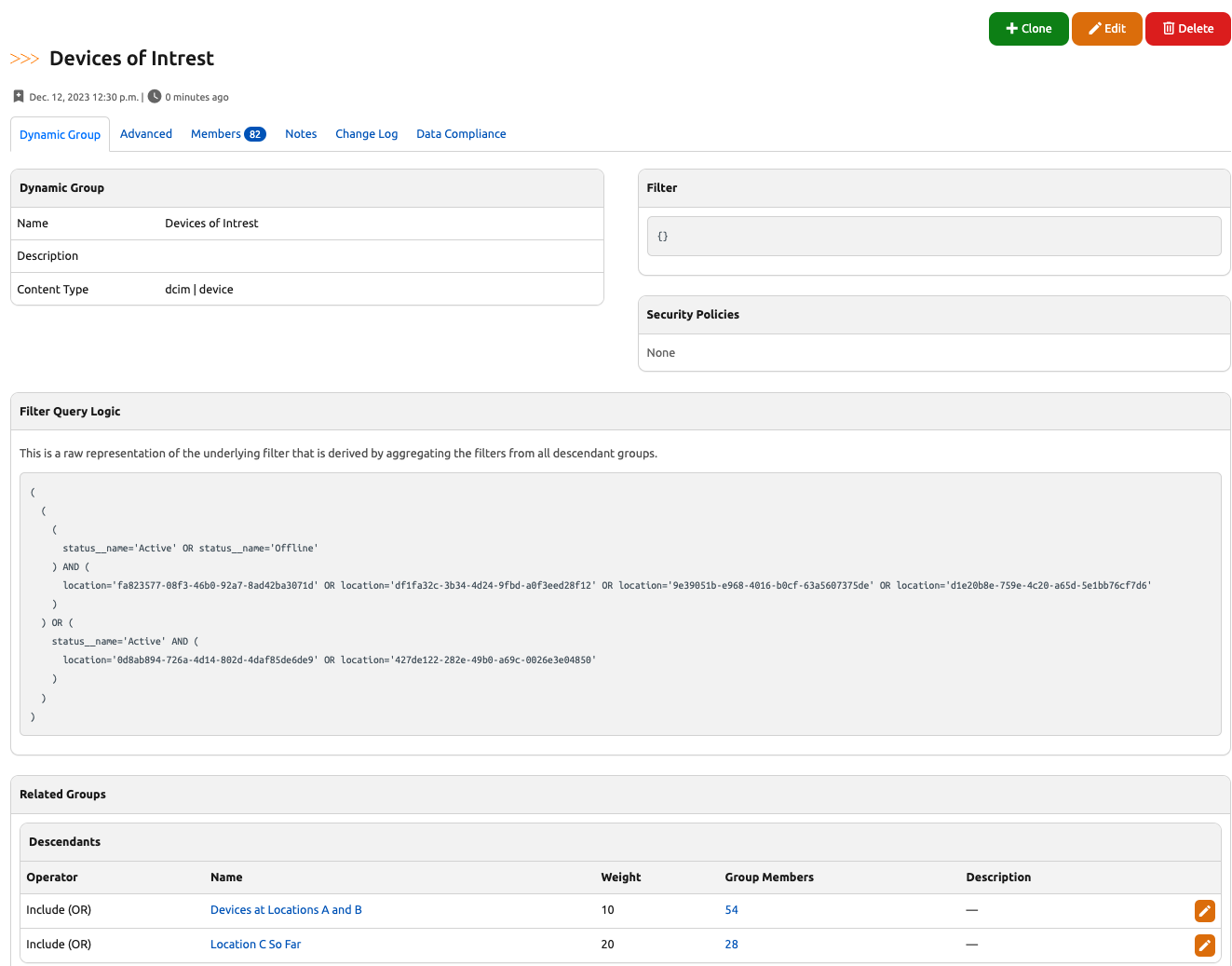Go to the Notes tab
The width and height of the screenshot is (1232, 966).
click(x=301, y=134)
